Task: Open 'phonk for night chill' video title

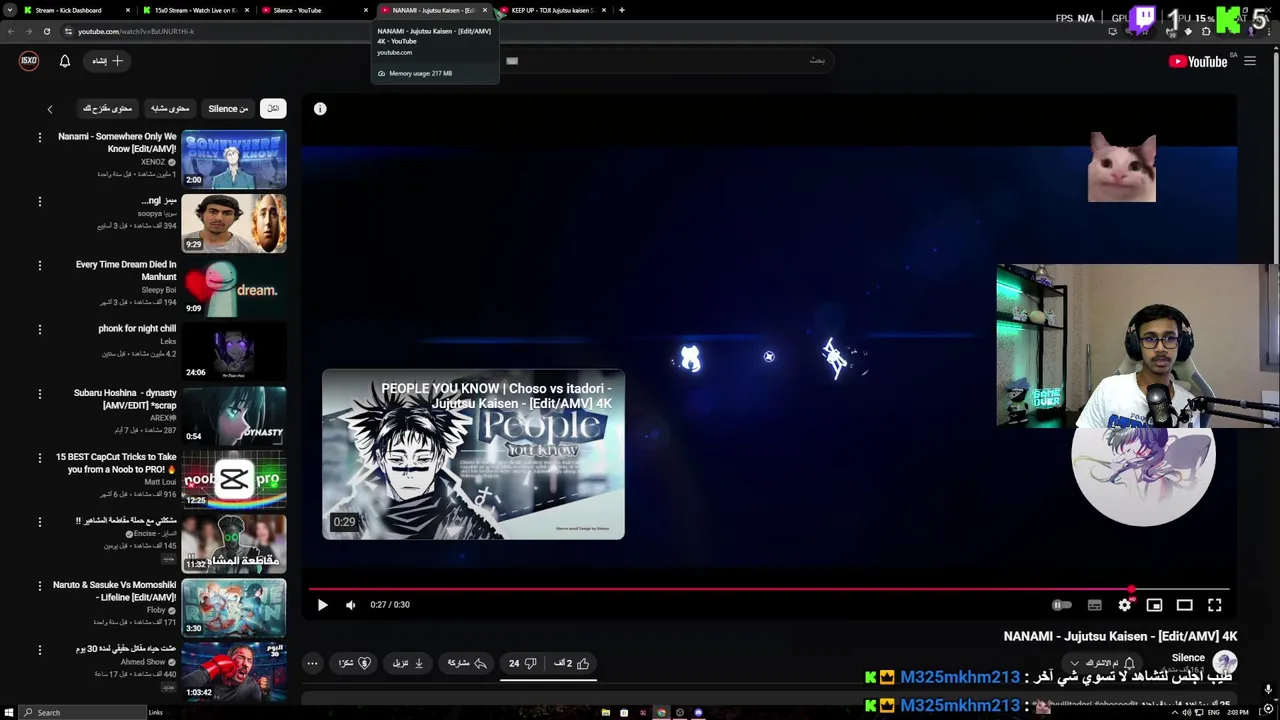Action: (137, 328)
